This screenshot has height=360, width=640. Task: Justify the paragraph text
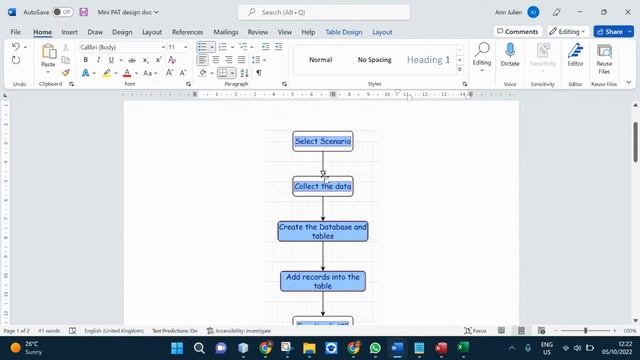242,60
